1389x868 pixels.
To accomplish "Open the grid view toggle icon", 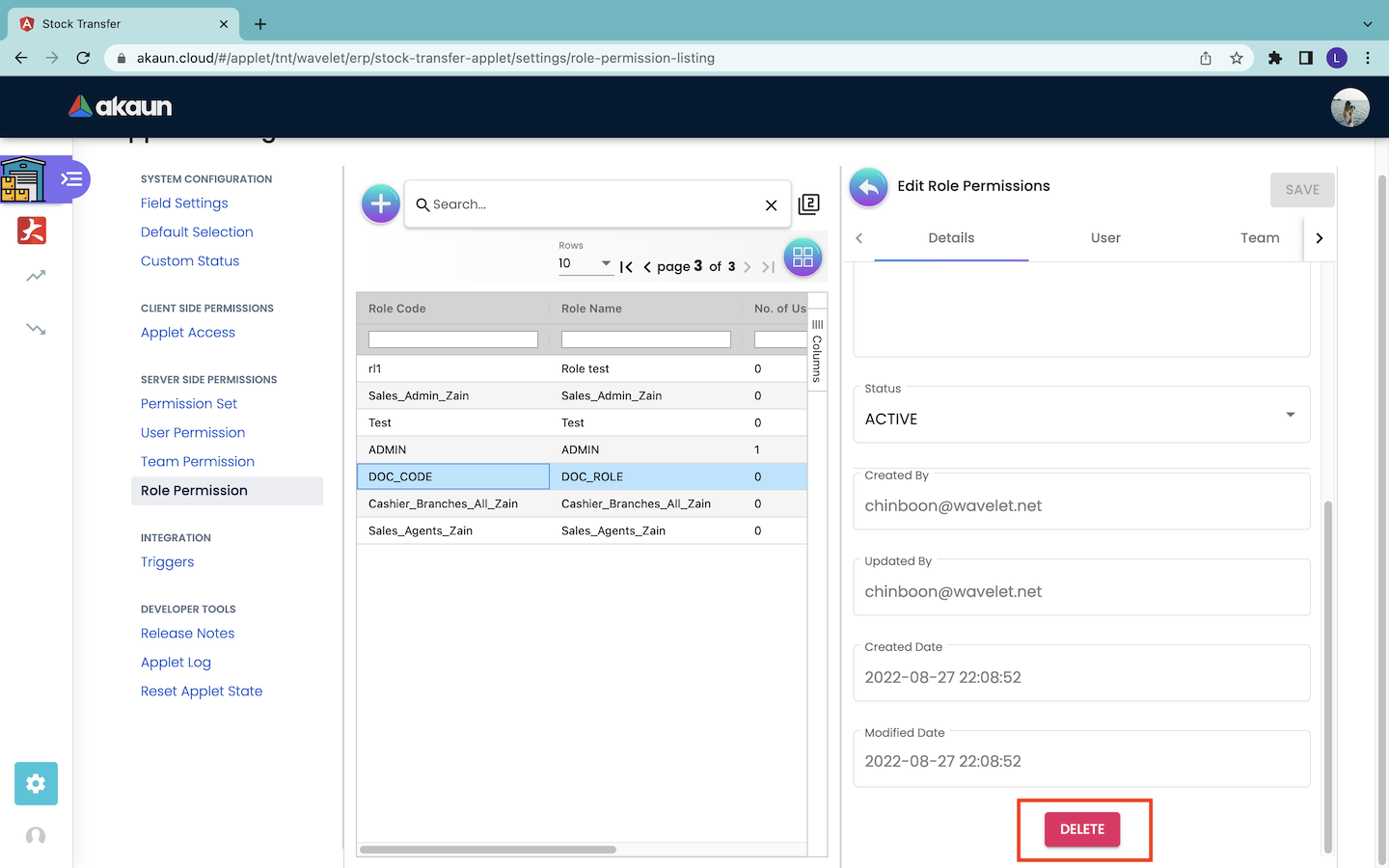I will (x=803, y=258).
